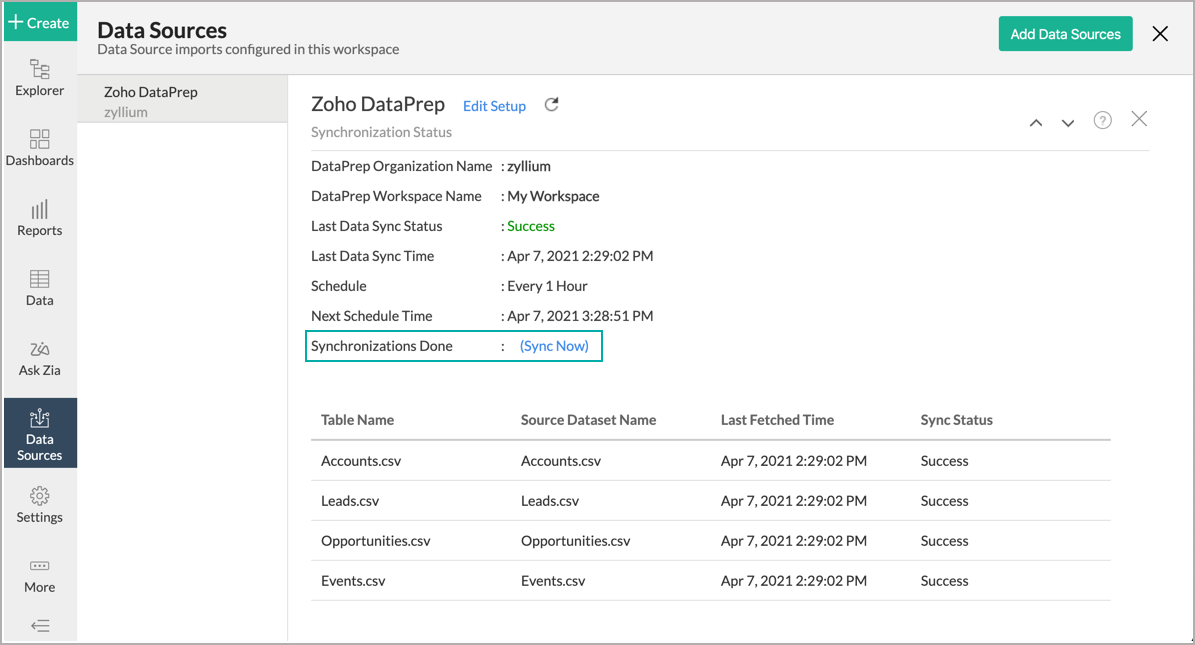Click the Success sync status text
Viewport: 1195px width, 645px height.
pyautogui.click(x=531, y=226)
